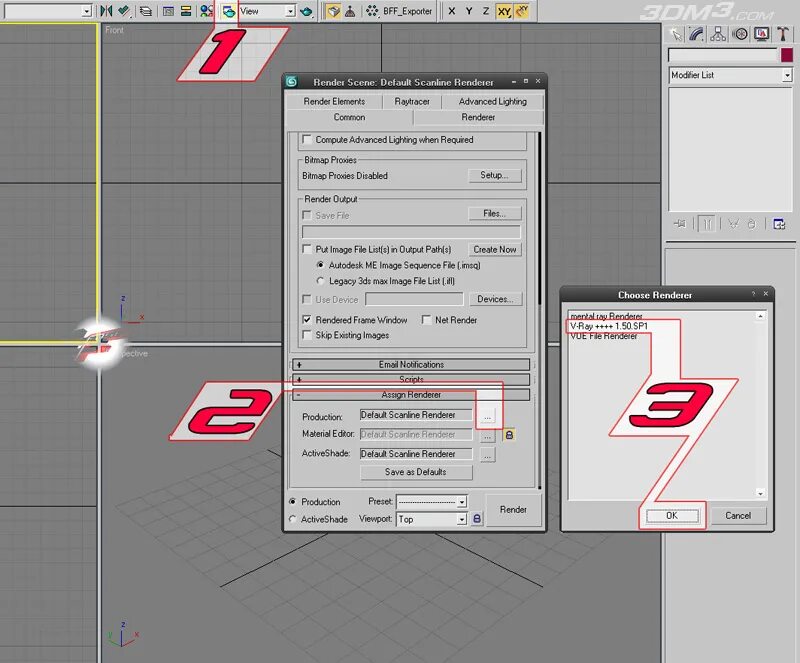The width and height of the screenshot is (800, 663).
Task: Expand the Email Notifications rollout
Action: (x=411, y=364)
